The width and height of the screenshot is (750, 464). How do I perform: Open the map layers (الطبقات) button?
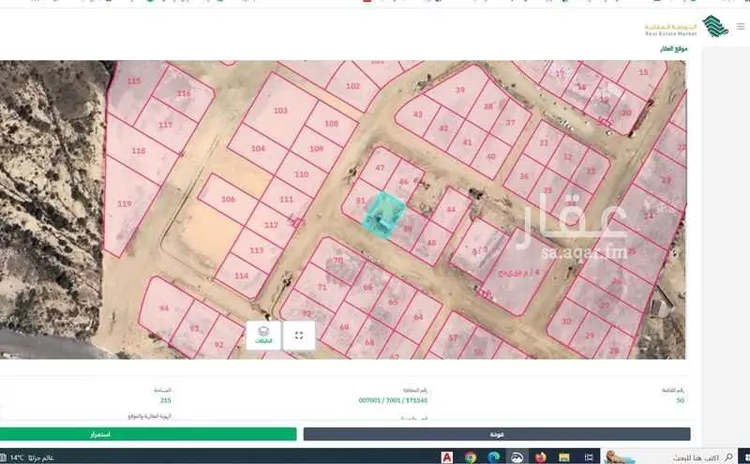click(x=263, y=335)
